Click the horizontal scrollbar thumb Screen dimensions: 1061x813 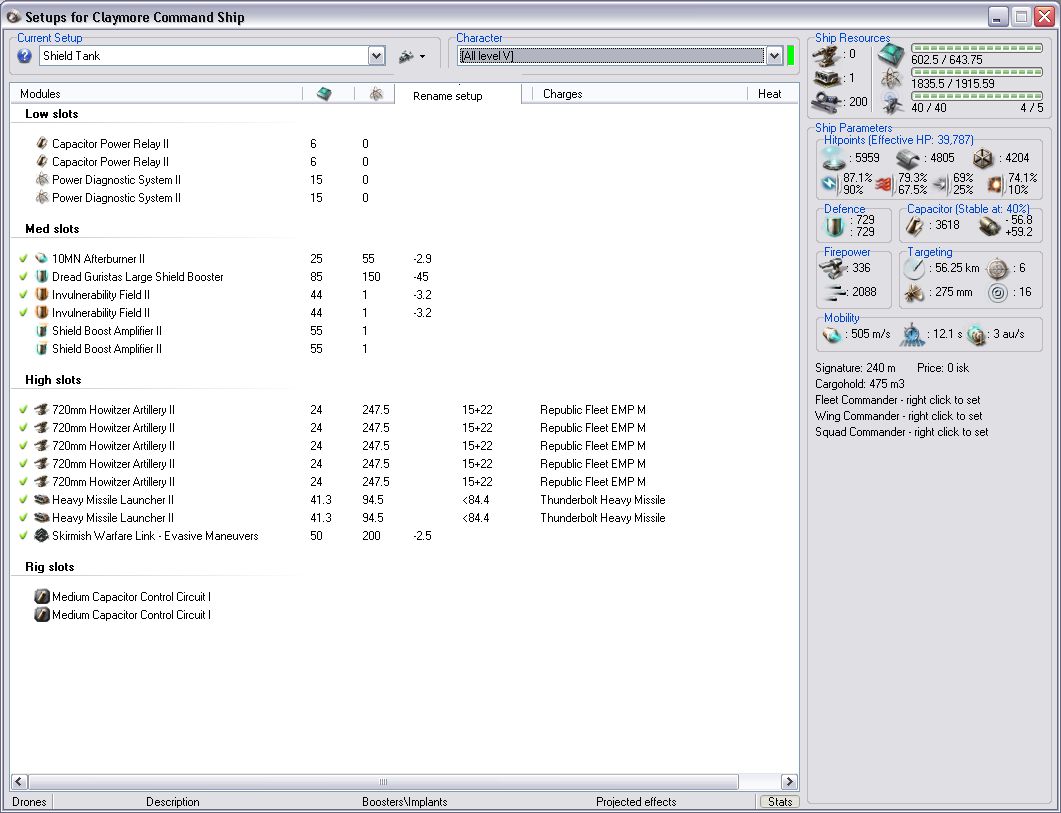383,782
